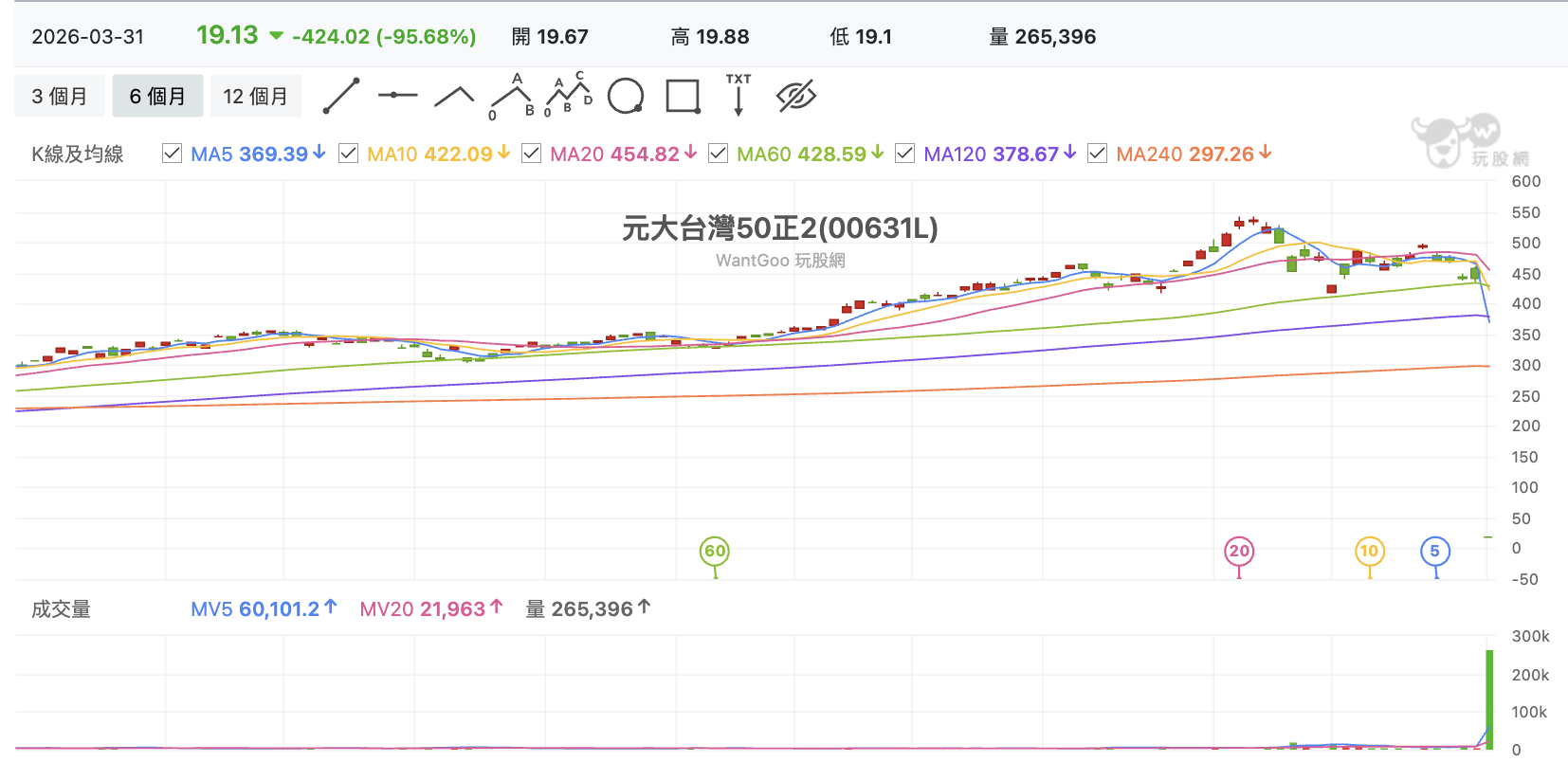
Task: Uncheck the MA20 moving average checkbox
Action: click(x=531, y=154)
